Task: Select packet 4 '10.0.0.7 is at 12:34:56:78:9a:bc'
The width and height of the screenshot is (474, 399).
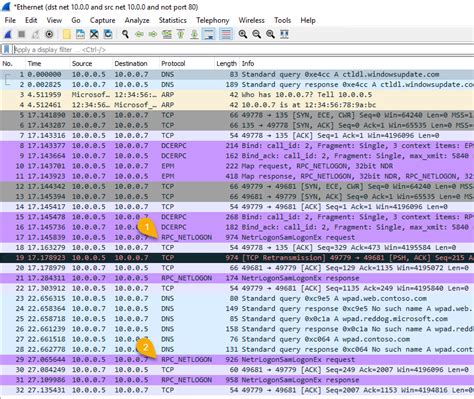Action: click(x=237, y=105)
